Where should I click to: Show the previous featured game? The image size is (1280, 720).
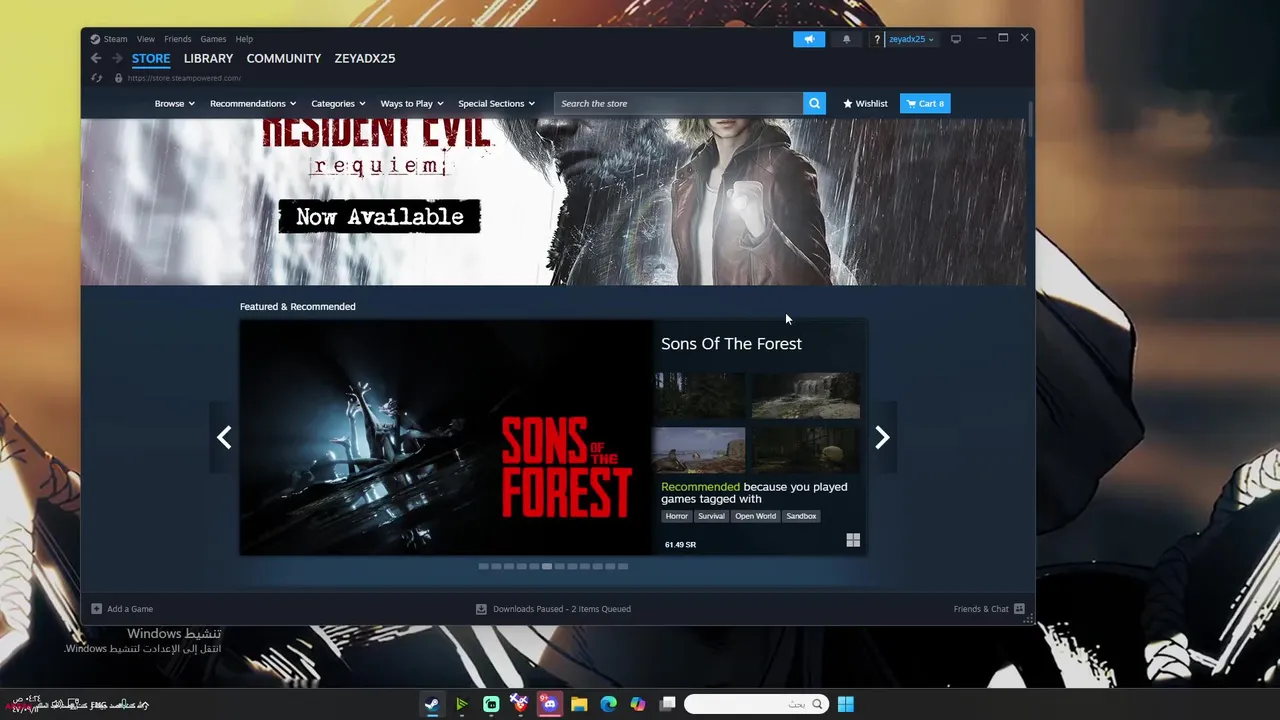point(224,437)
